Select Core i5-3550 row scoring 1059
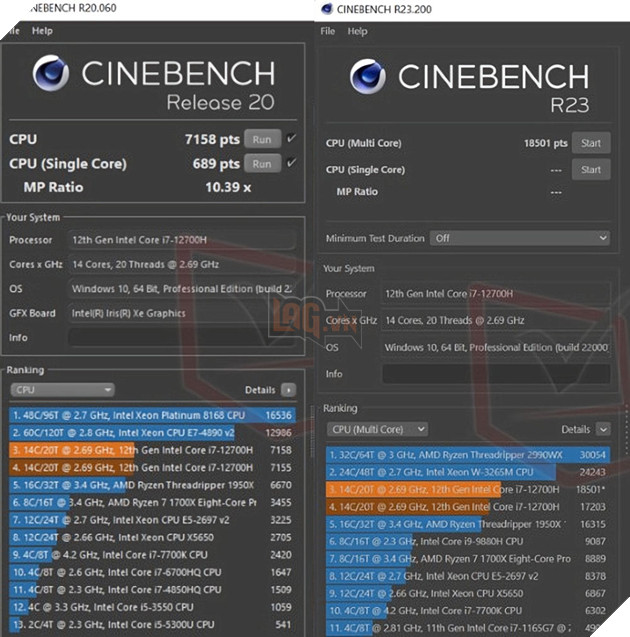The image size is (630, 637). coord(152,607)
